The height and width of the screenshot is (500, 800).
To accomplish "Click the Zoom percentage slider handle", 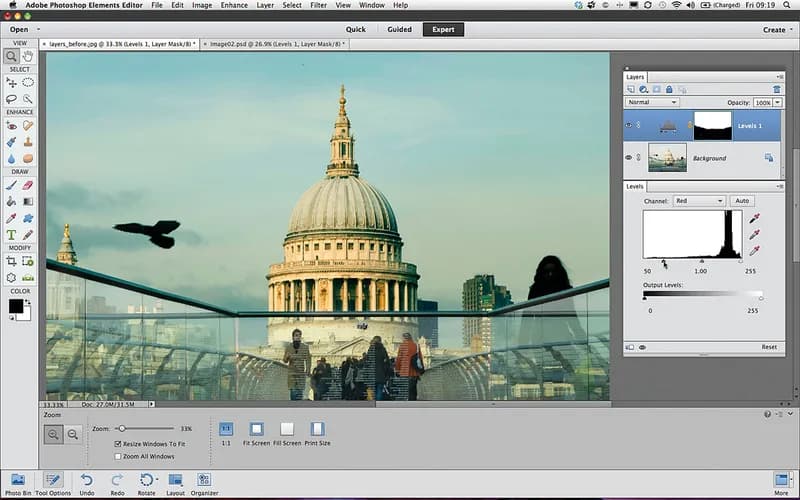I will tap(120, 428).
